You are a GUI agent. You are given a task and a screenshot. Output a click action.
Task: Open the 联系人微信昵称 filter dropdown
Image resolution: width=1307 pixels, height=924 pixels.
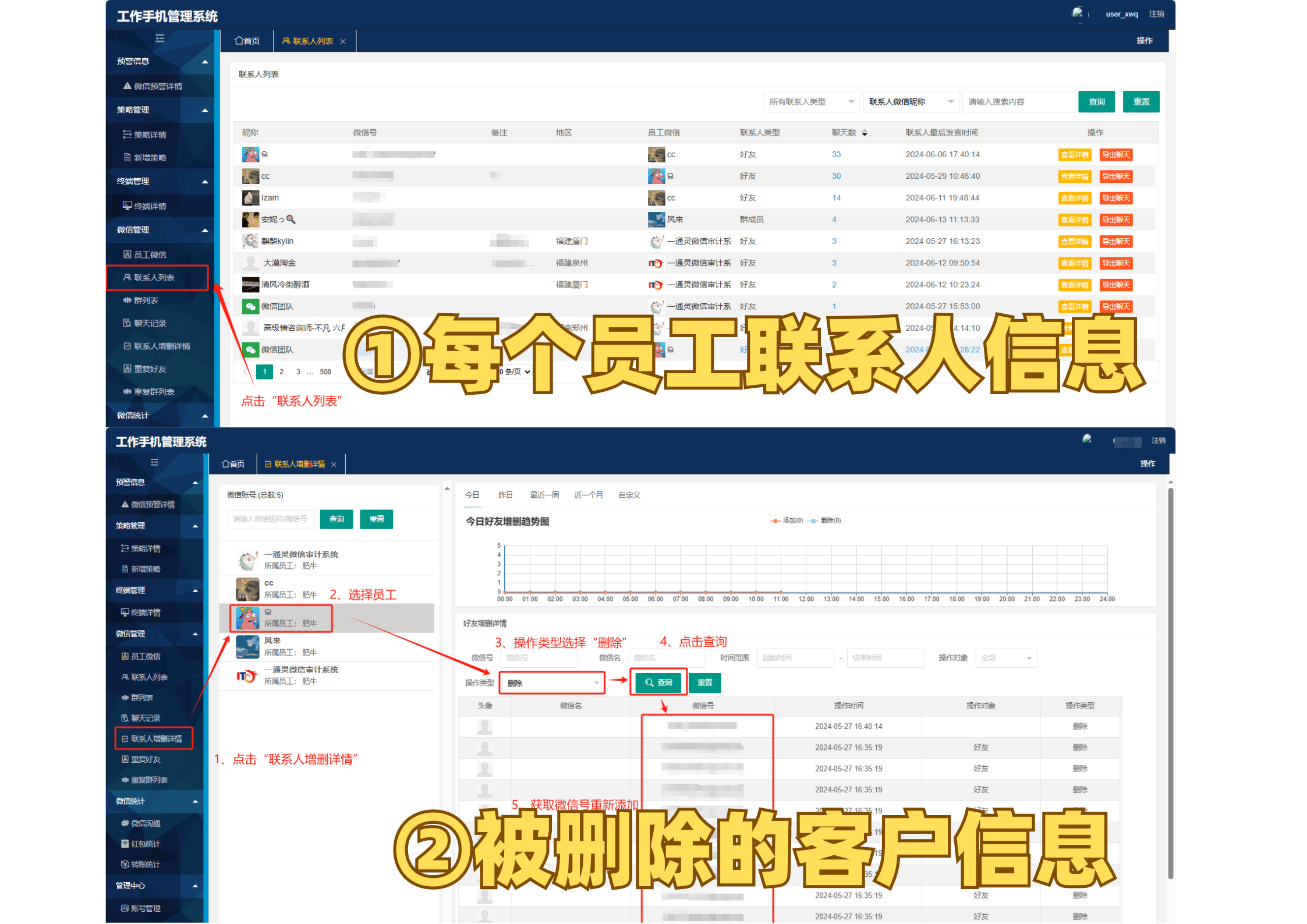(911, 102)
